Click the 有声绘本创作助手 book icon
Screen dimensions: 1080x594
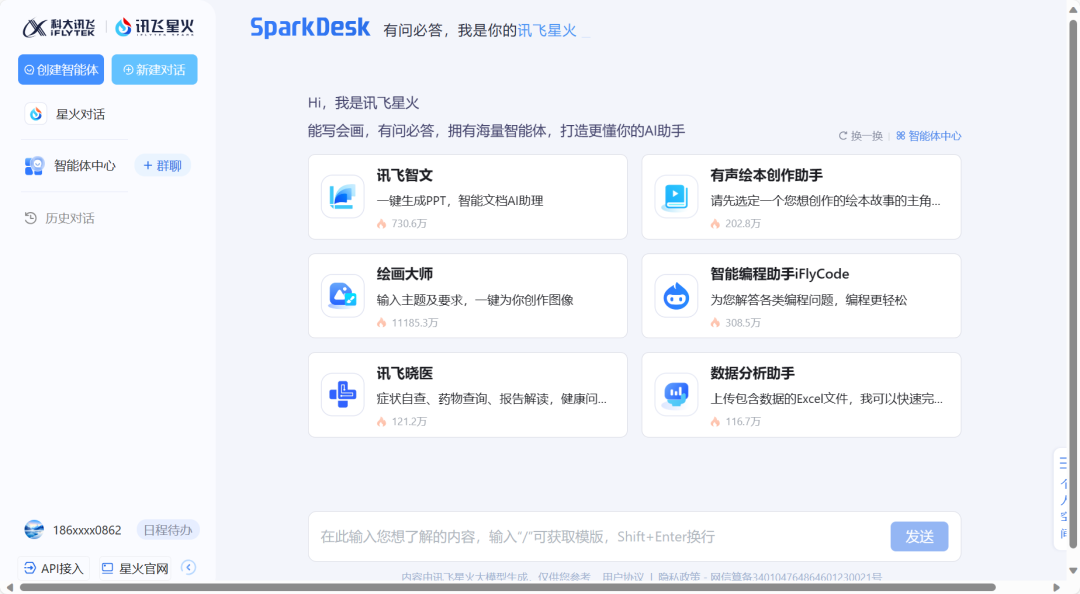(x=676, y=197)
